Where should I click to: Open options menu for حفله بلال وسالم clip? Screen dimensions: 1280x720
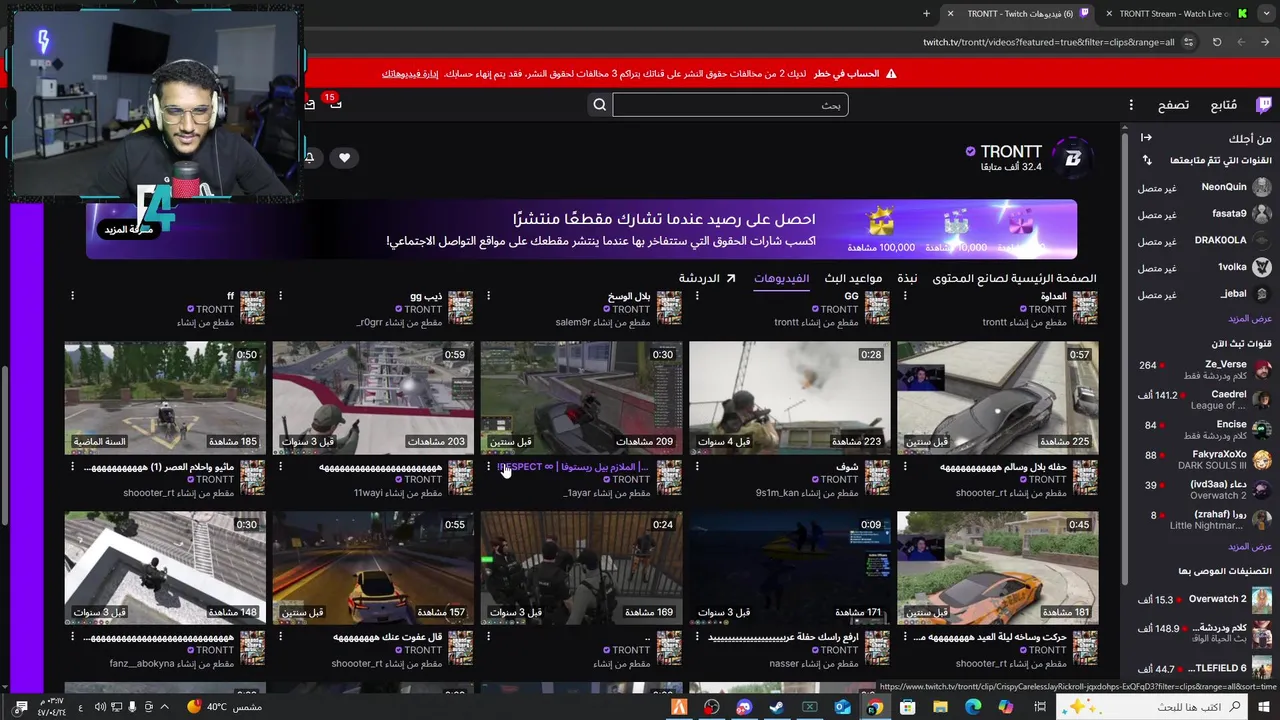click(x=905, y=466)
